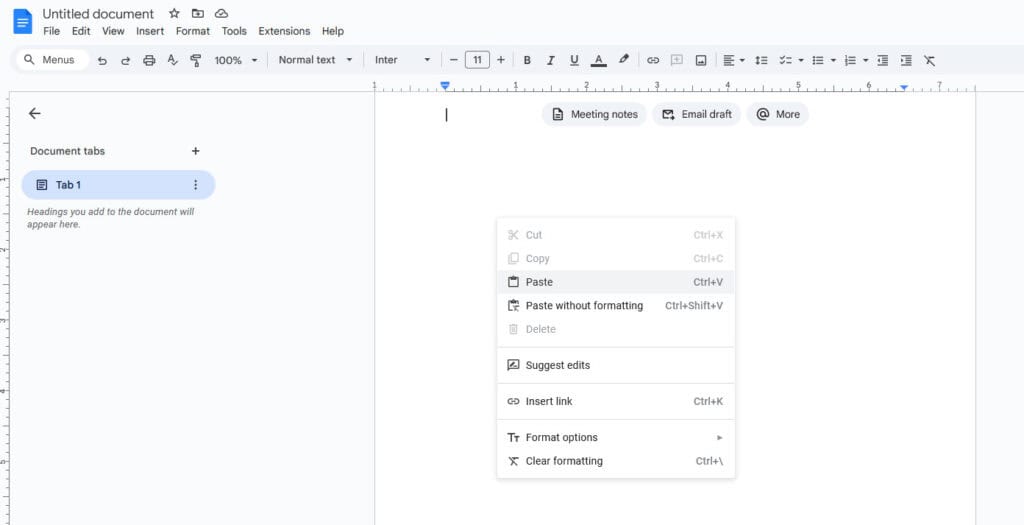Open the Extensions menu

(x=284, y=31)
